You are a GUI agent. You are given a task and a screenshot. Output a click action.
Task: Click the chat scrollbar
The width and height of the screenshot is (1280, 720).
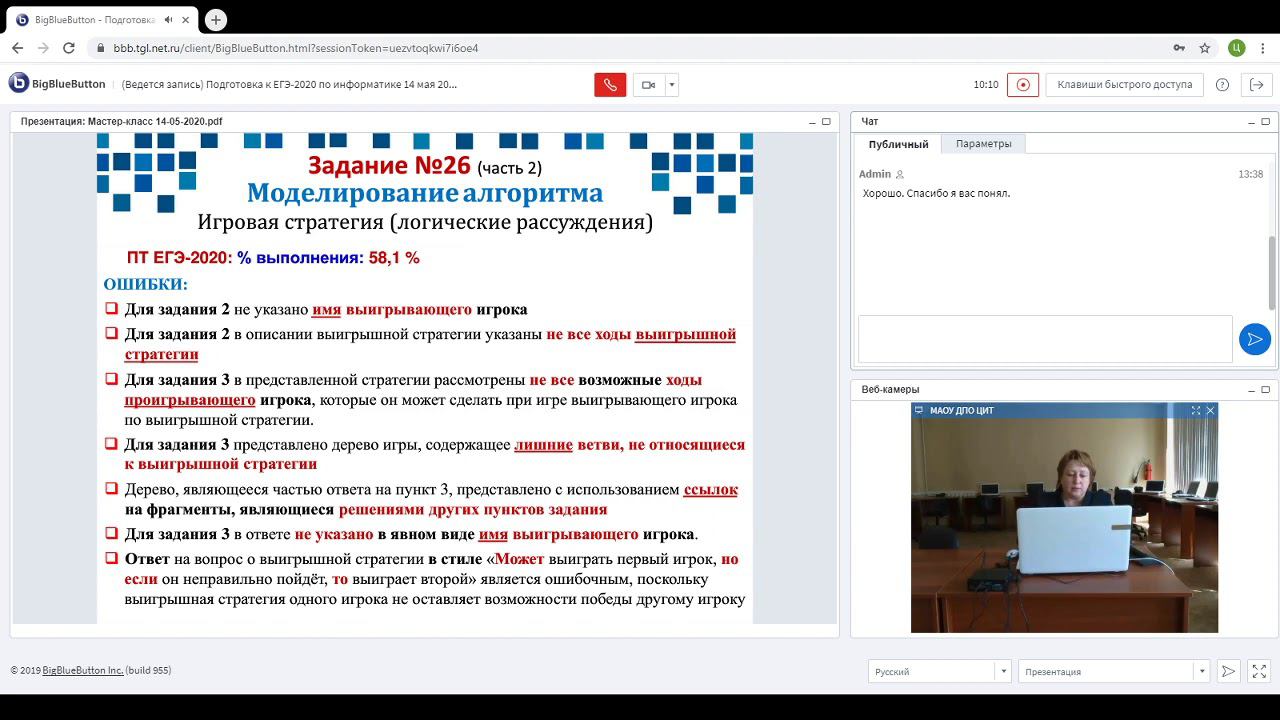pyautogui.click(x=1272, y=272)
